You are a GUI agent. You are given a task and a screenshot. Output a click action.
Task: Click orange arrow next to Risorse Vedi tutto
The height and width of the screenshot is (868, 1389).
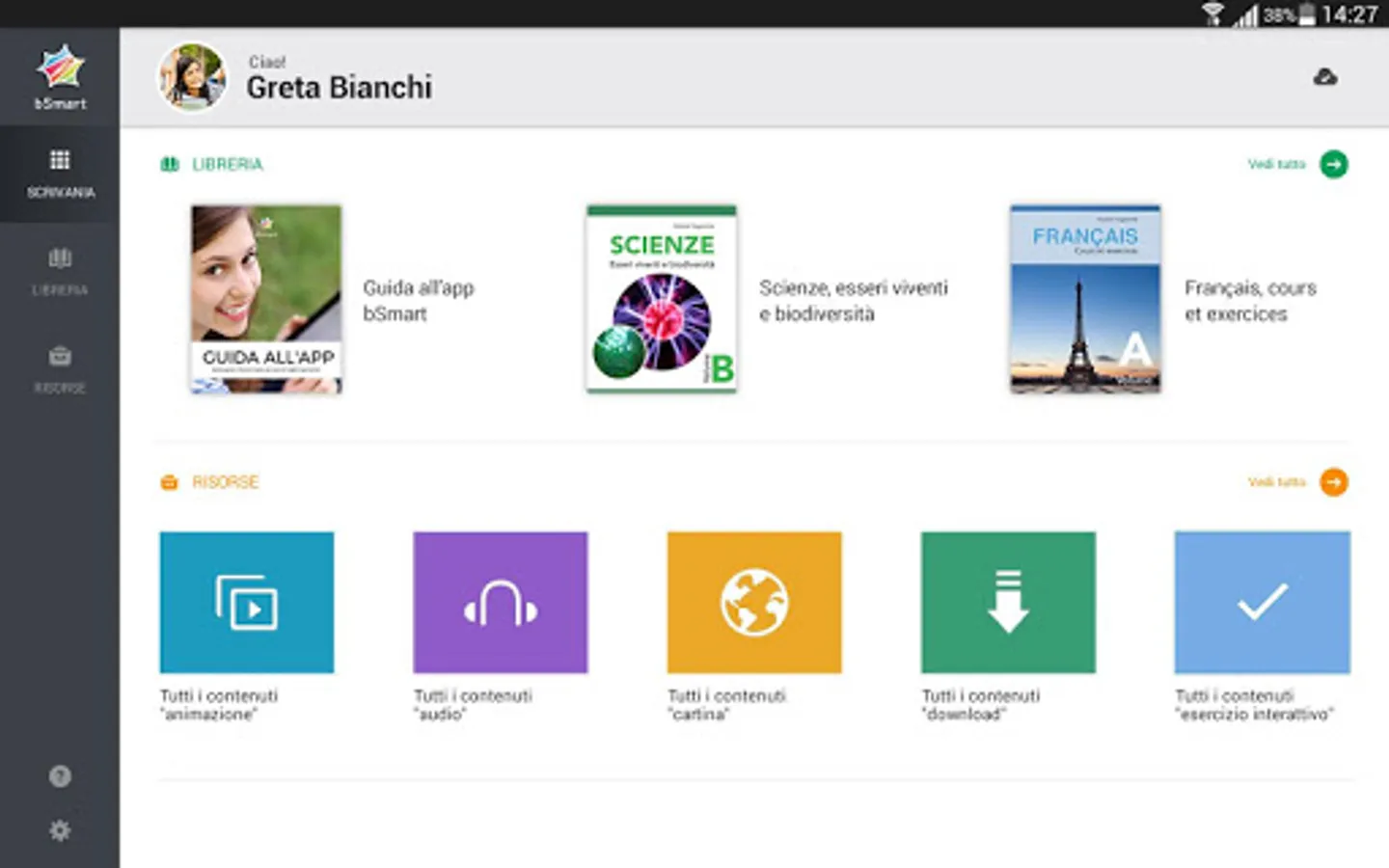1334,481
